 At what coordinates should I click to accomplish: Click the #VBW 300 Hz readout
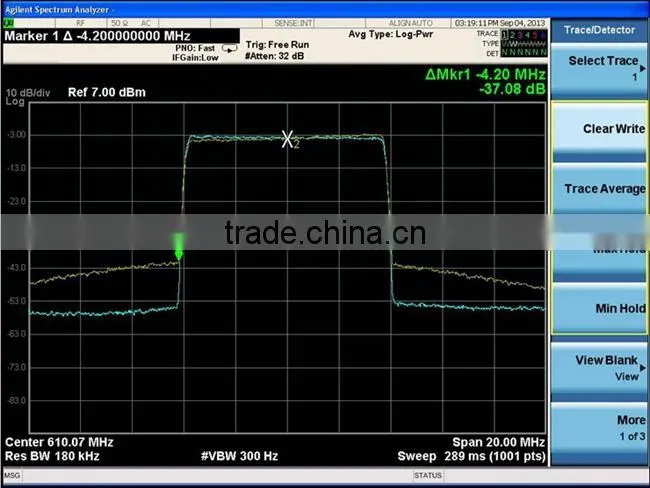(239, 456)
